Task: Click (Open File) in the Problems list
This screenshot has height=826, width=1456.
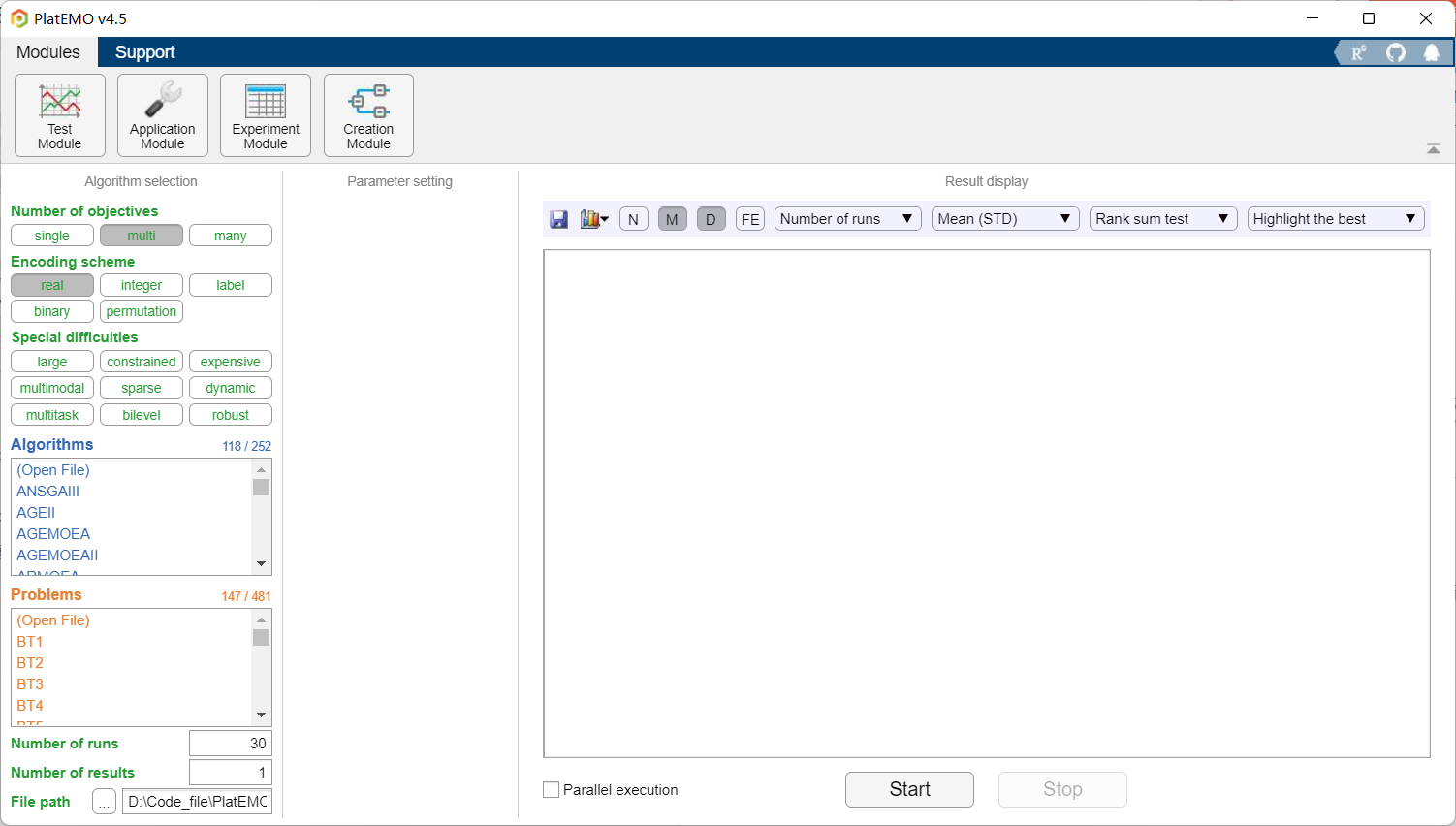Action: coord(132,620)
